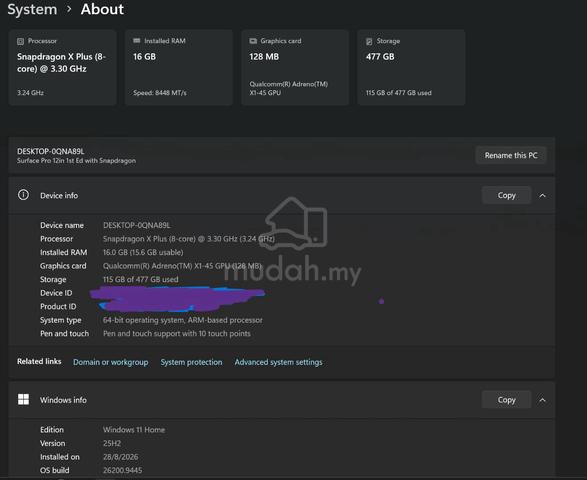Click the DESKTOP-0QNA89L device name header
The height and width of the screenshot is (480, 587).
(51, 151)
